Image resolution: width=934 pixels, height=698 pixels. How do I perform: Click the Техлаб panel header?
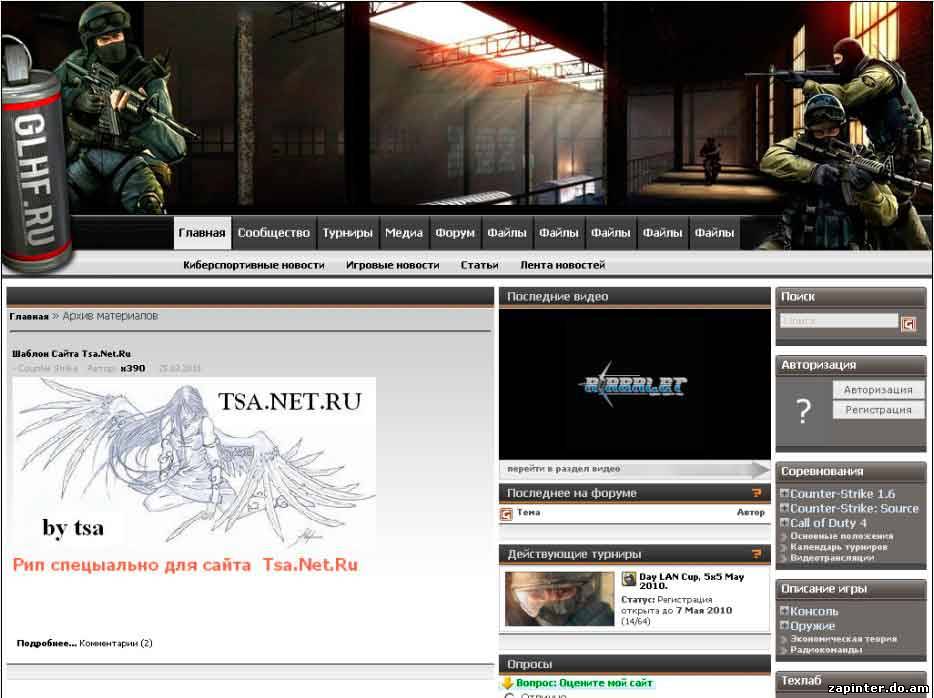click(851, 681)
